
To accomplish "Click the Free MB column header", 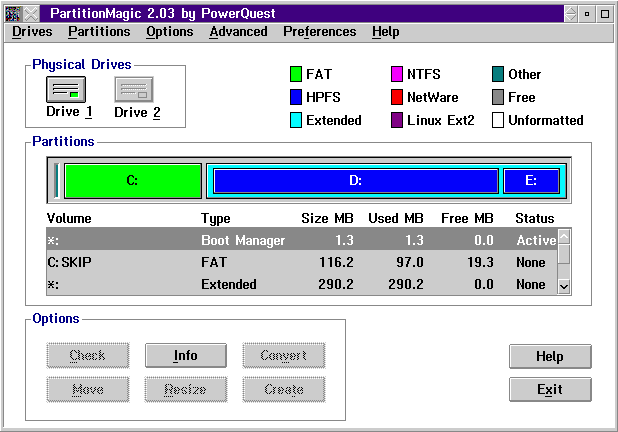I will (467, 218).
